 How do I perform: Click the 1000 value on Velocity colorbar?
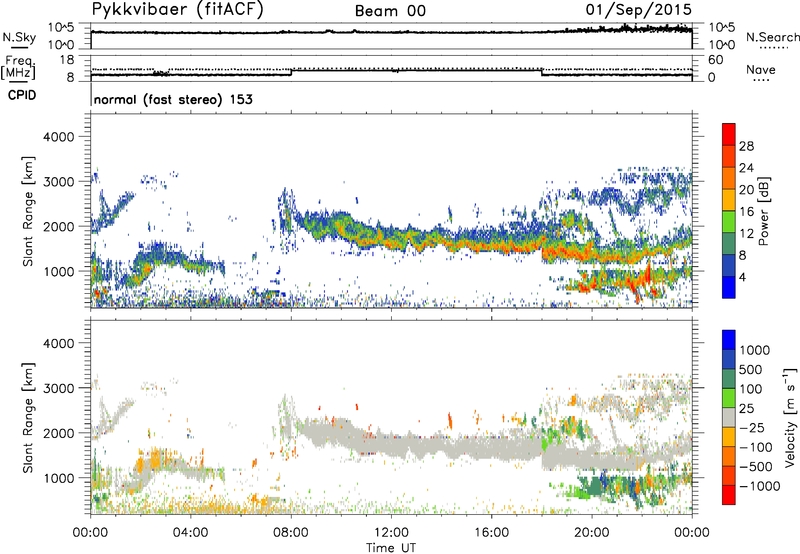[755, 350]
